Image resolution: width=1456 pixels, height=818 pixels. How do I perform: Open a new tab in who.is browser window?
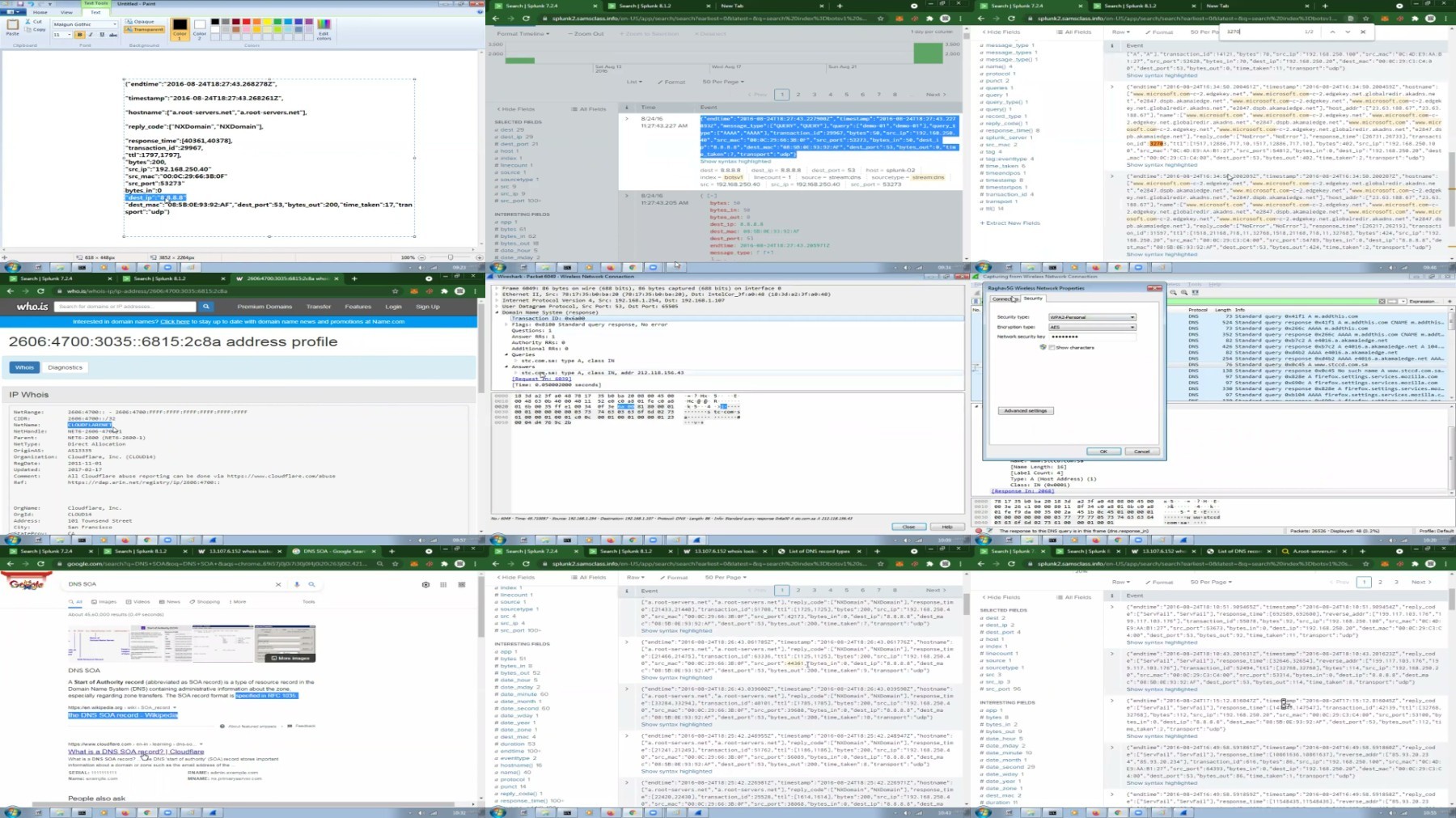(x=354, y=278)
